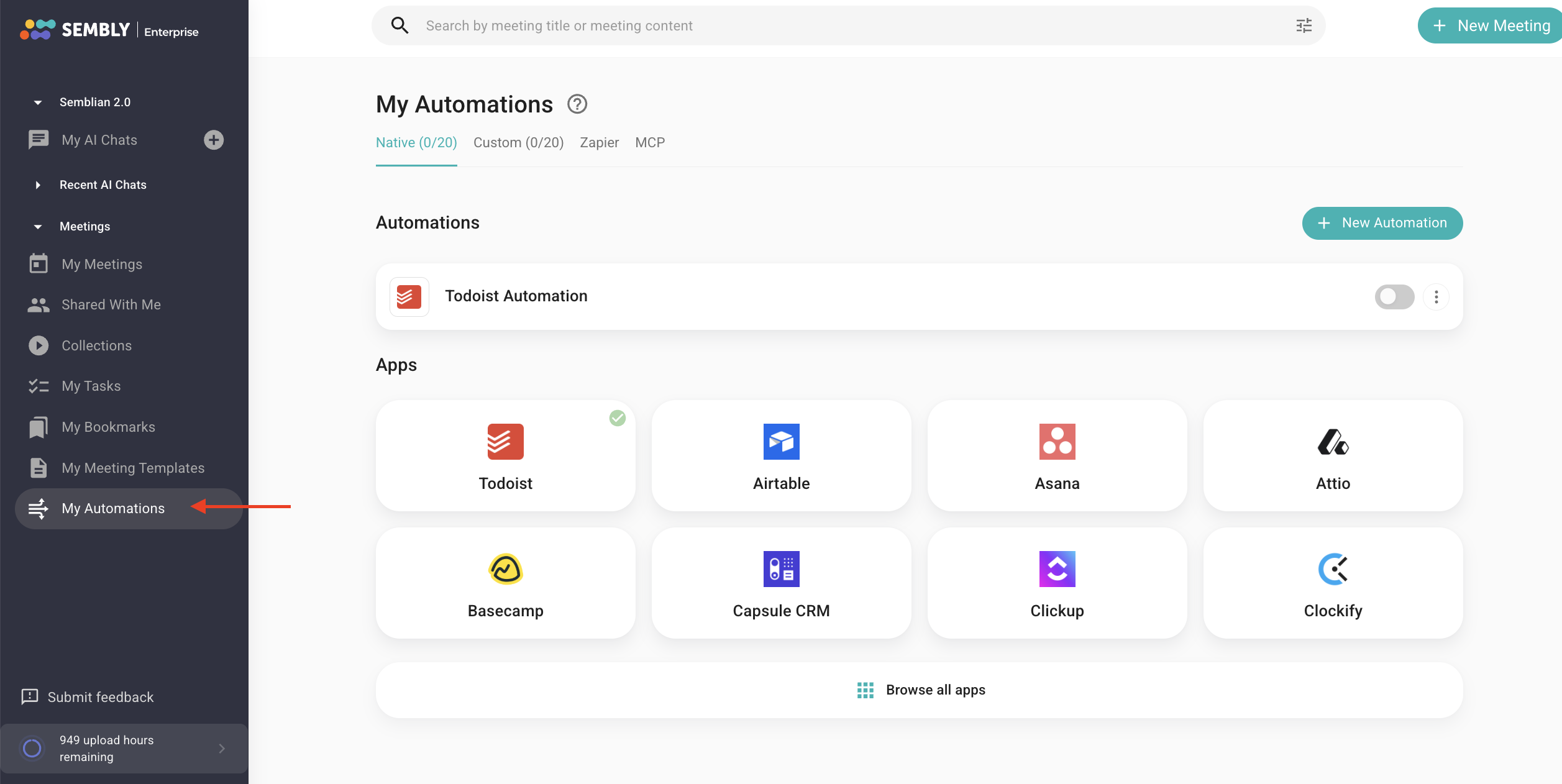
Task: Enable the Todoist Automation toggle
Action: pyautogui.click(x=1394, y=297)
